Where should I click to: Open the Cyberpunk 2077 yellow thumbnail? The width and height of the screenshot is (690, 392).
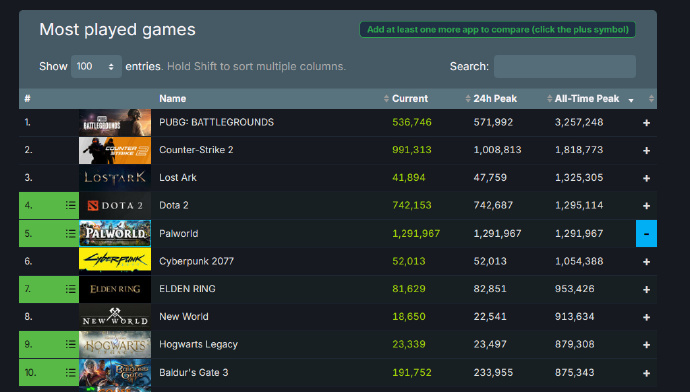pyautogui.click(x=115, y=261)
